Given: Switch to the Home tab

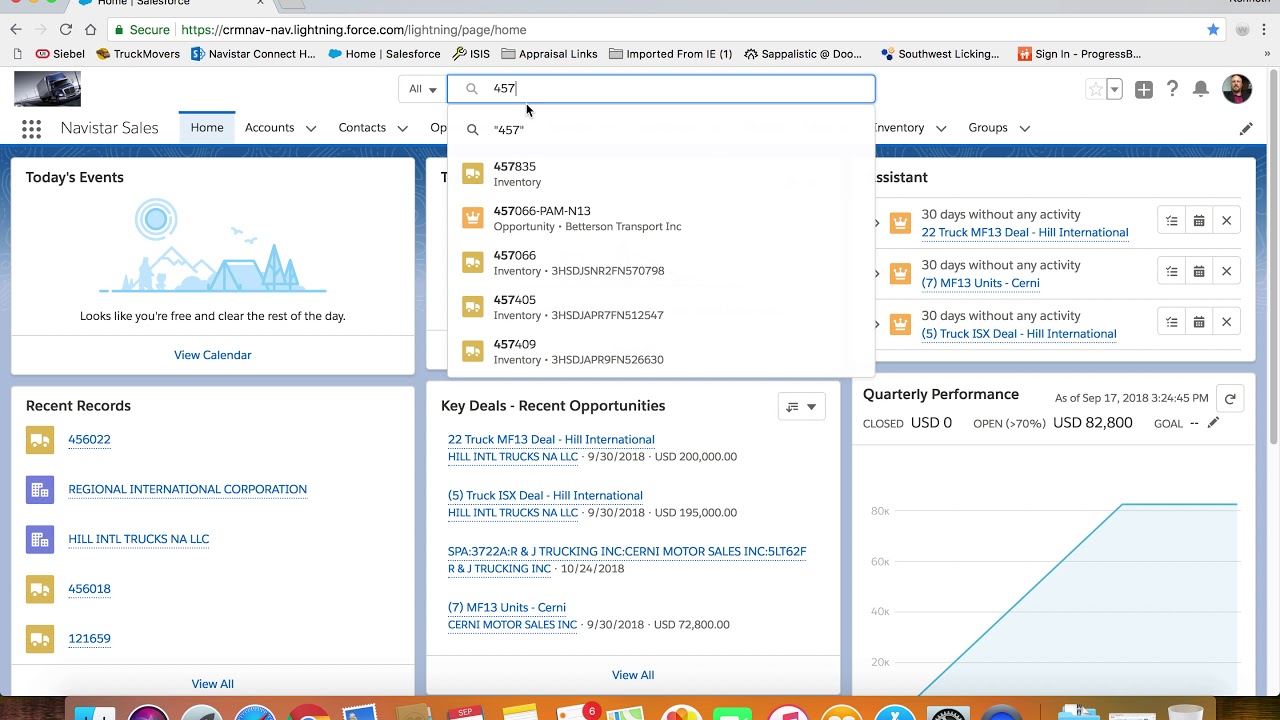Looking at the screenshot, I should (207, 128).
